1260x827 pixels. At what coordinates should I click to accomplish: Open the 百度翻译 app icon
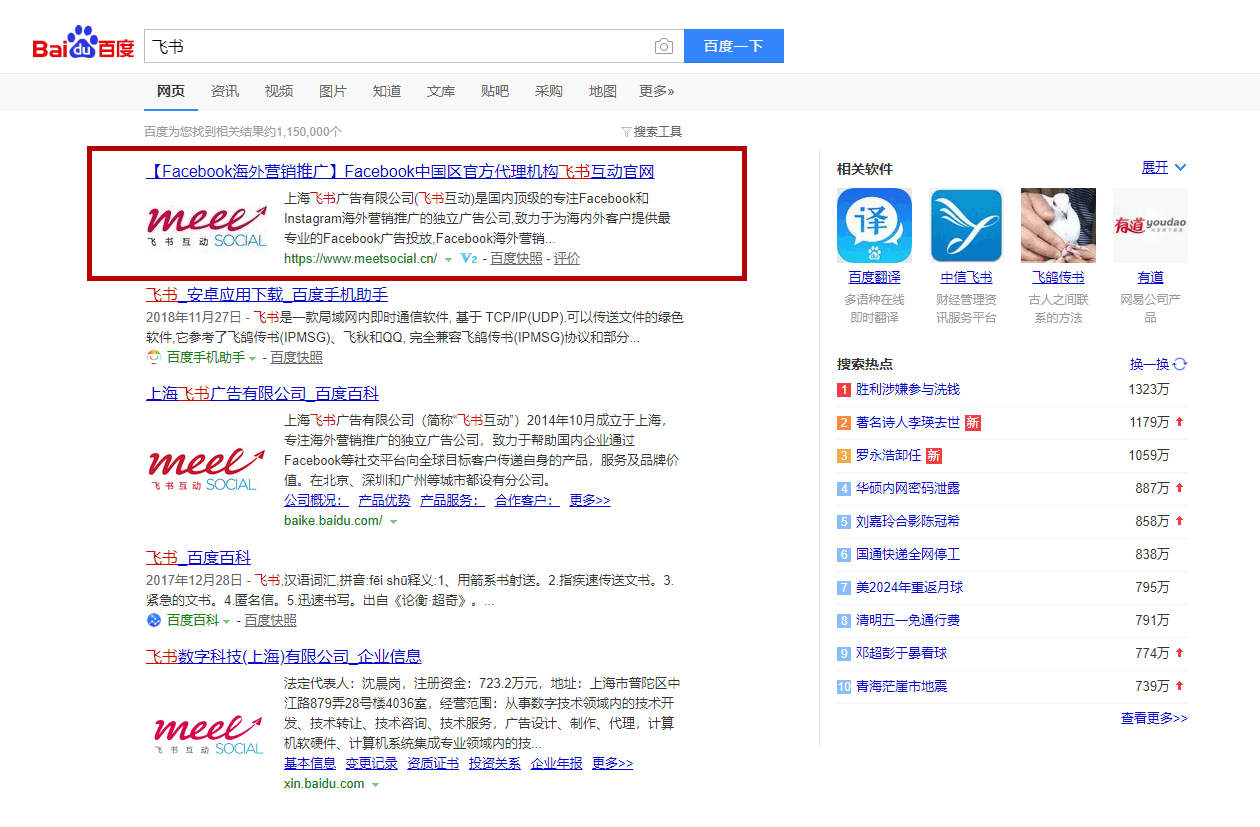(874, 225)
